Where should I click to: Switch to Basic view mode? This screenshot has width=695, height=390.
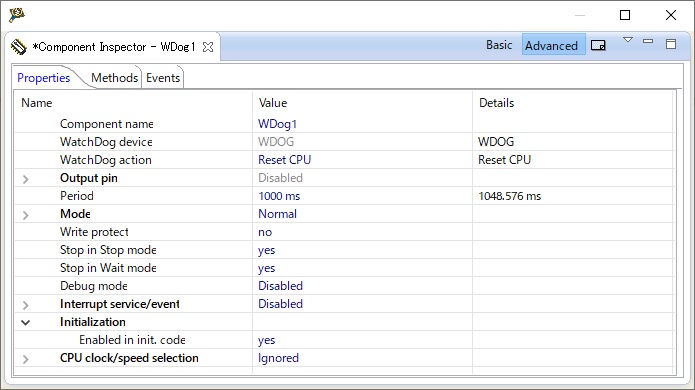point(499,45)
